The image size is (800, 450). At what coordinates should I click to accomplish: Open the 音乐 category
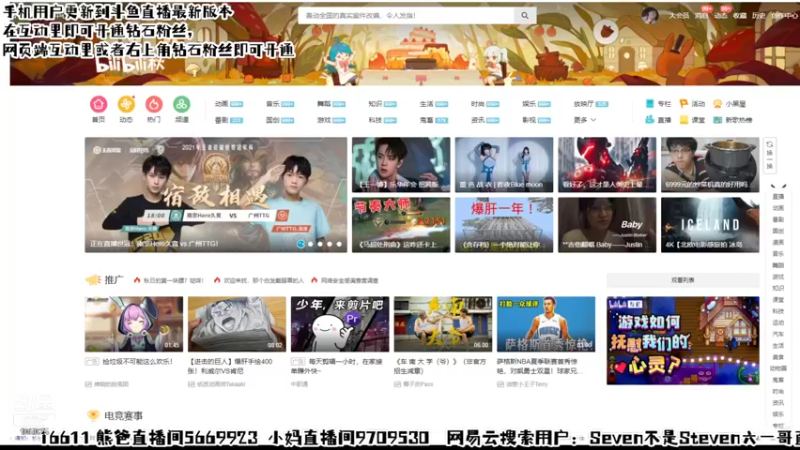[x=272, y=104]
